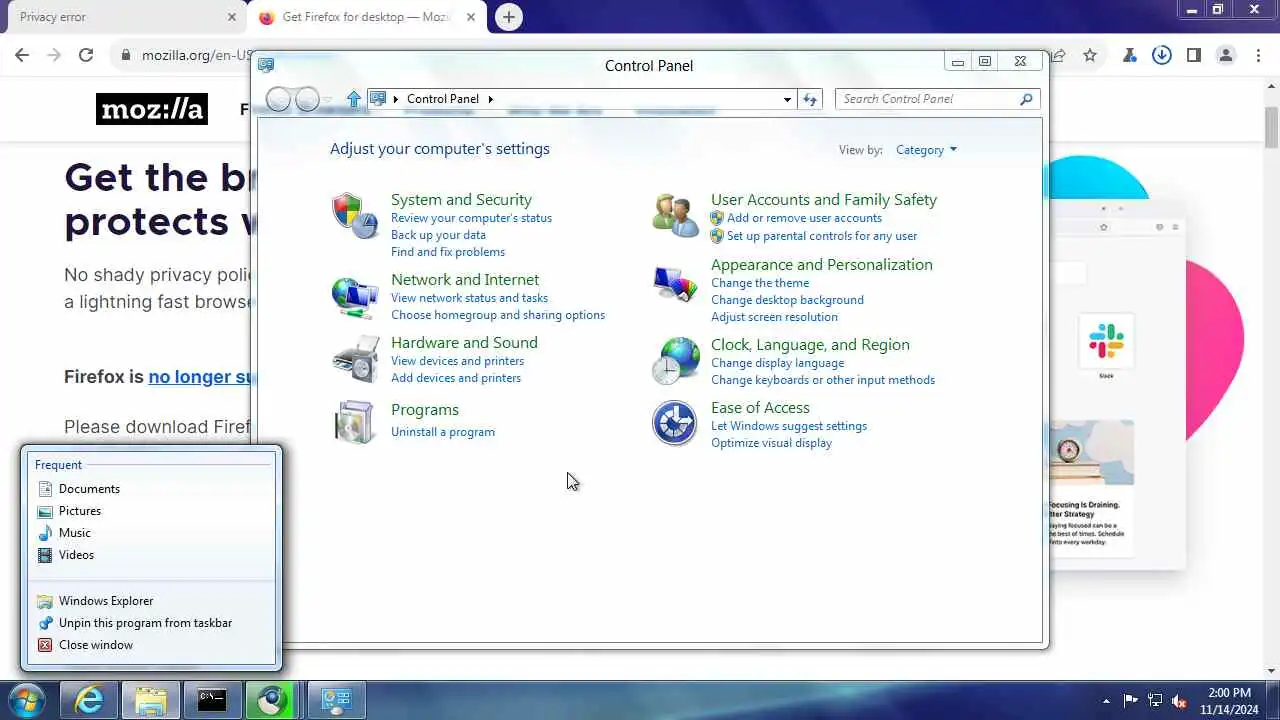Open the Action Center flag icon
1280x720 pixels.
point(1131,701)
